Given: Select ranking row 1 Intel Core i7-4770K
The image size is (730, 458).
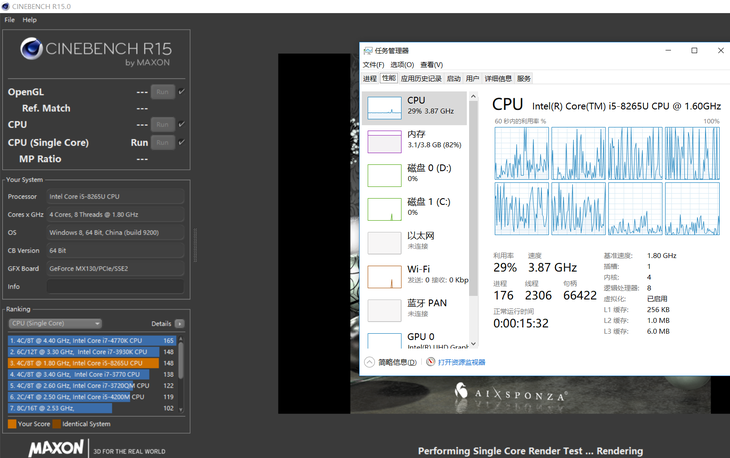Looking at the screenshot, I should [92, 341].
